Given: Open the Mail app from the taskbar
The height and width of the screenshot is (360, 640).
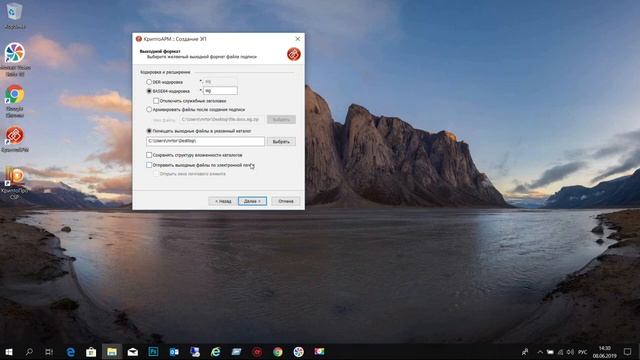Looking at the screenshot, I should (133, 352).
